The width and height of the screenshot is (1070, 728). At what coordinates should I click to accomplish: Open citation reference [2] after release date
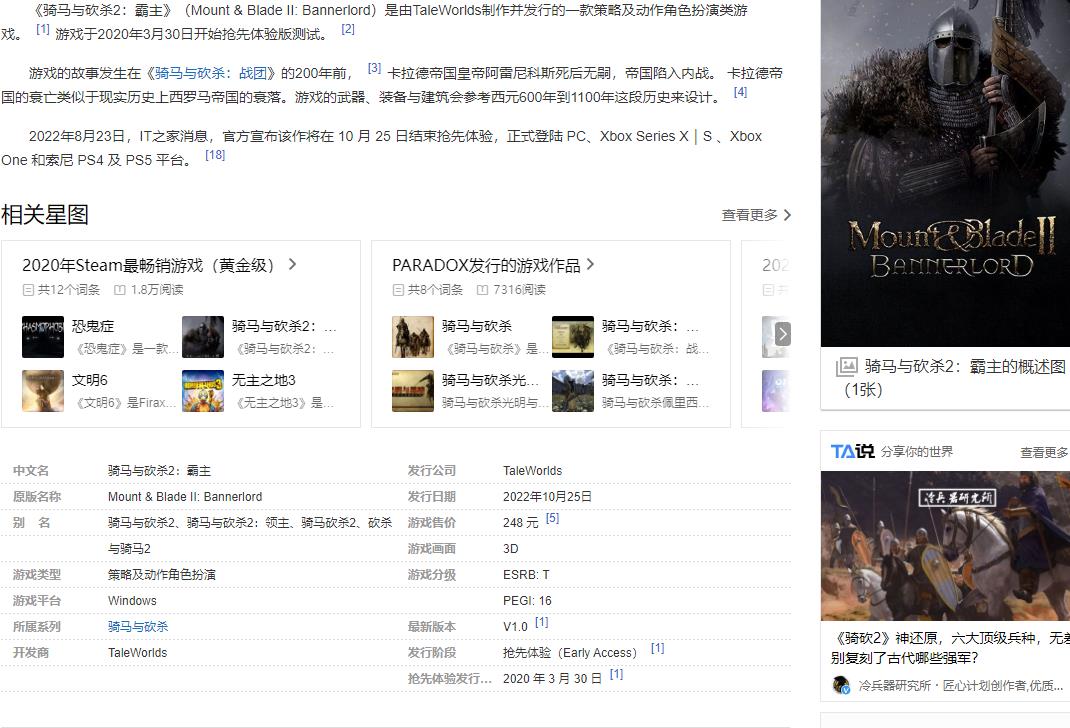348,29
